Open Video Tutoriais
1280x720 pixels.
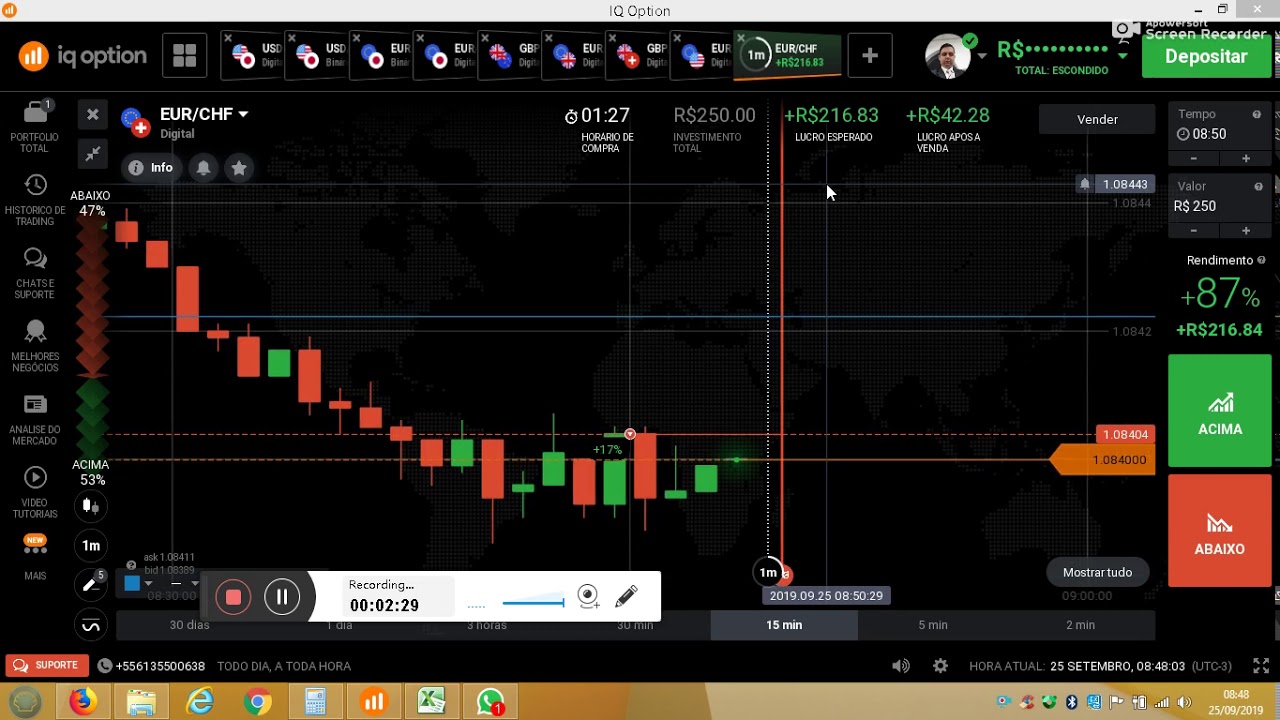click(35, 493)
